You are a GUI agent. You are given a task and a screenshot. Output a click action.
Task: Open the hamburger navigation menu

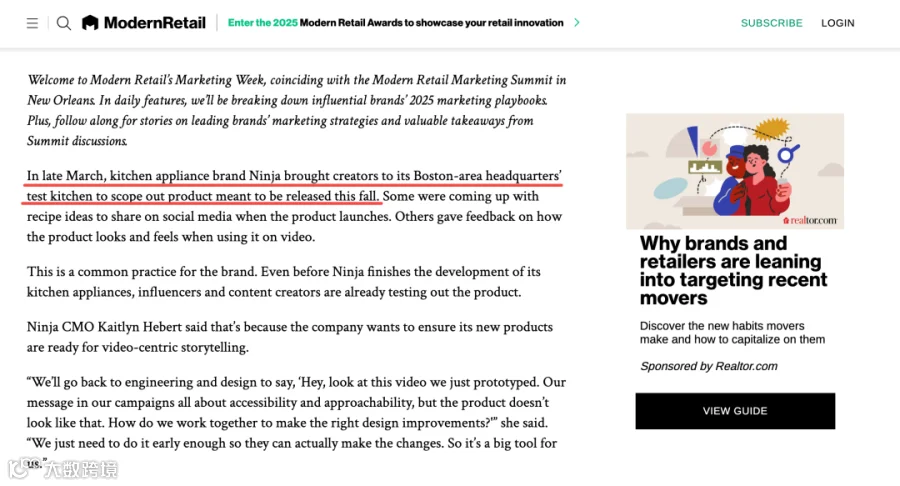tap(32, 23)
